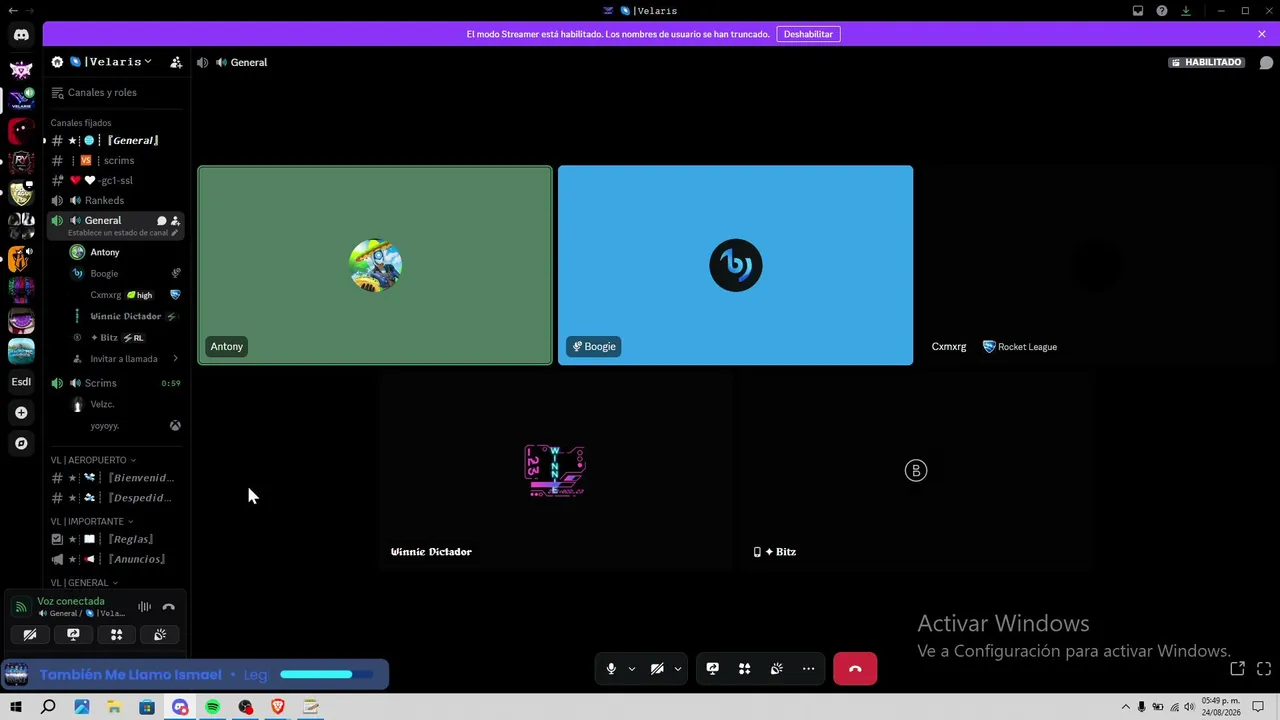Image resolution: width=1280 pixels, height=720 pixels.
Task: Open the -gc1-ssl channel
Action: pos(116,180)
